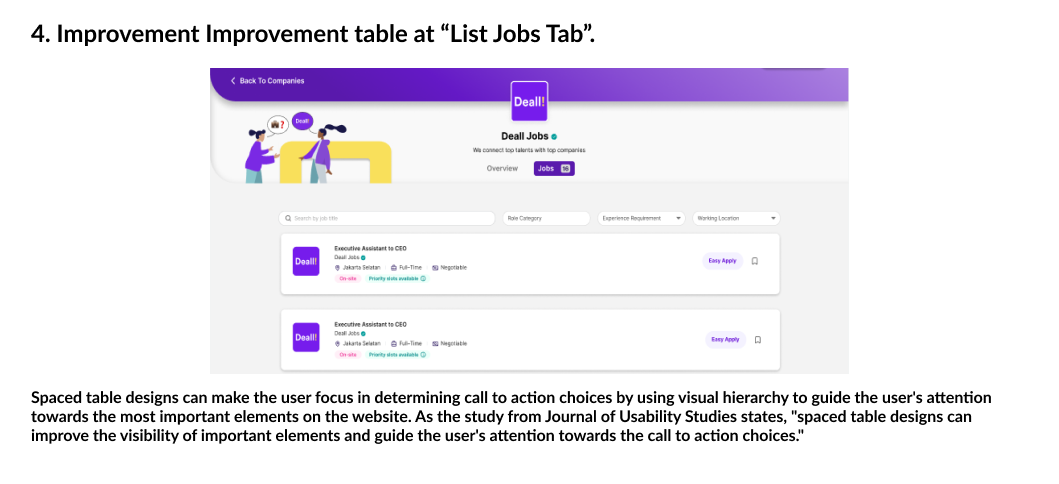The height and width of the screenshot is (484, 1059).
Task: Click the people illustration in the banner
Action: pyautogui.click(x=290, y=150)
